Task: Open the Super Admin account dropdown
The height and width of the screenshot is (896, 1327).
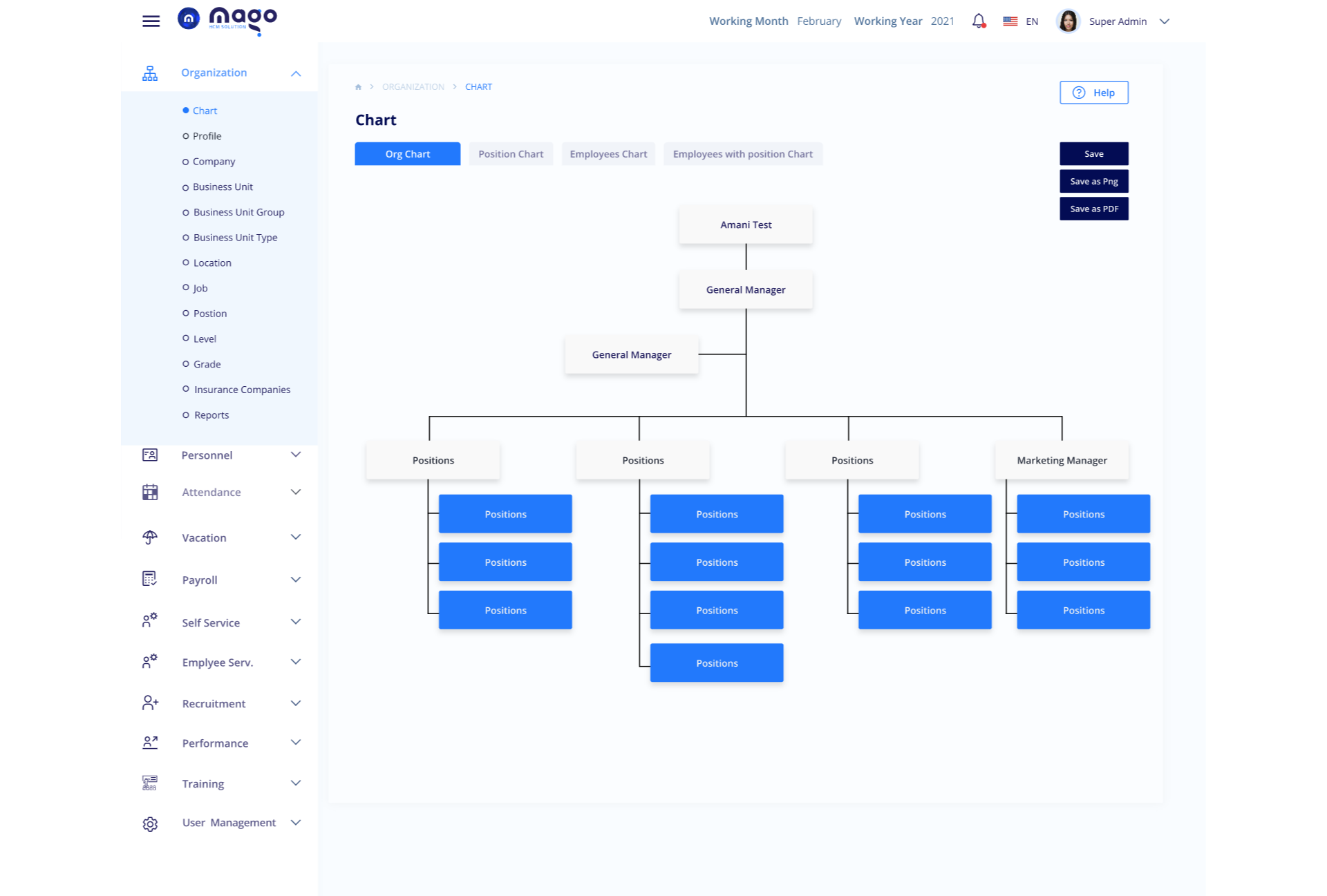Action: point(1165,21)
